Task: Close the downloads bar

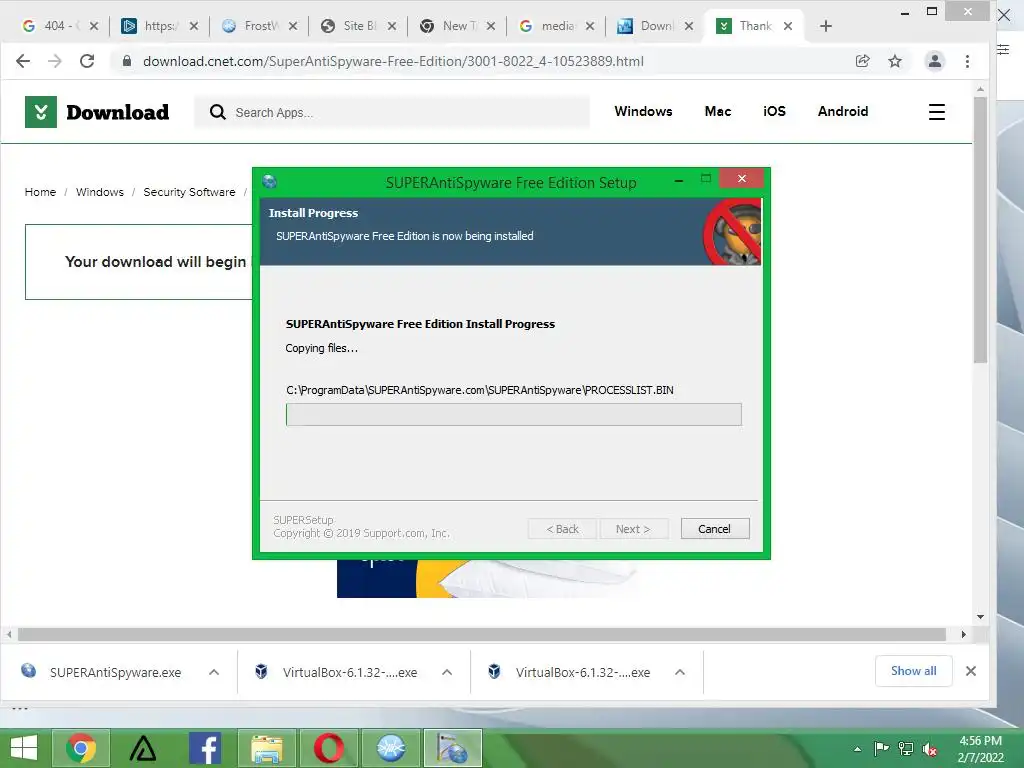Action: 970,671
